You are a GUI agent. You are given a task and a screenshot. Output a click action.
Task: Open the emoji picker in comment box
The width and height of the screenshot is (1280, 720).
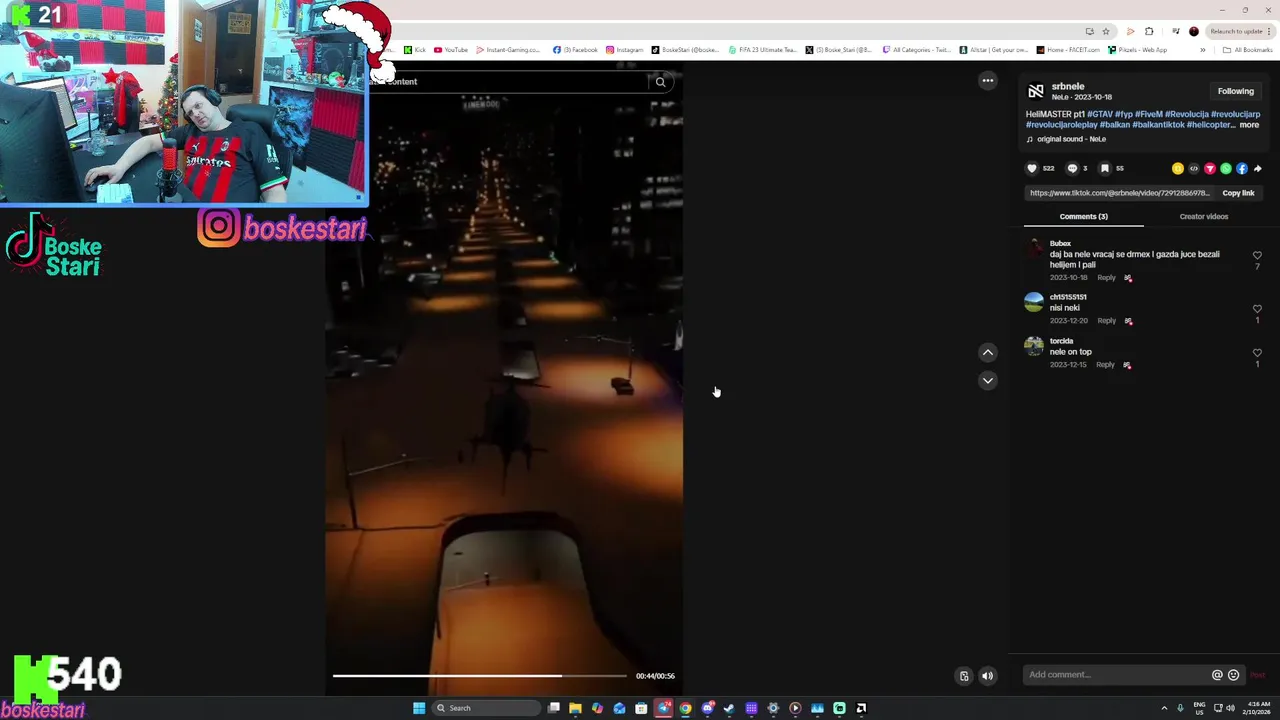tap(1233, 675)
